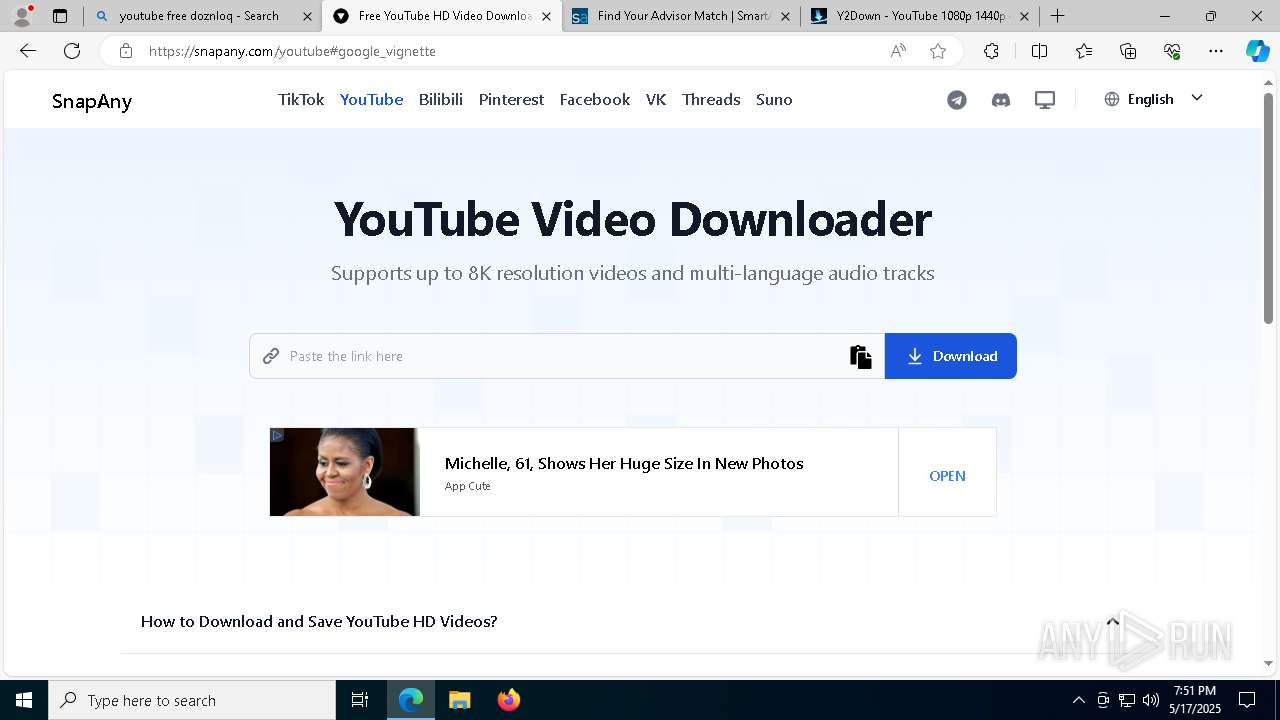Open the tab actions menu icon
This screenshot has width=1280, height=720.
60,16
